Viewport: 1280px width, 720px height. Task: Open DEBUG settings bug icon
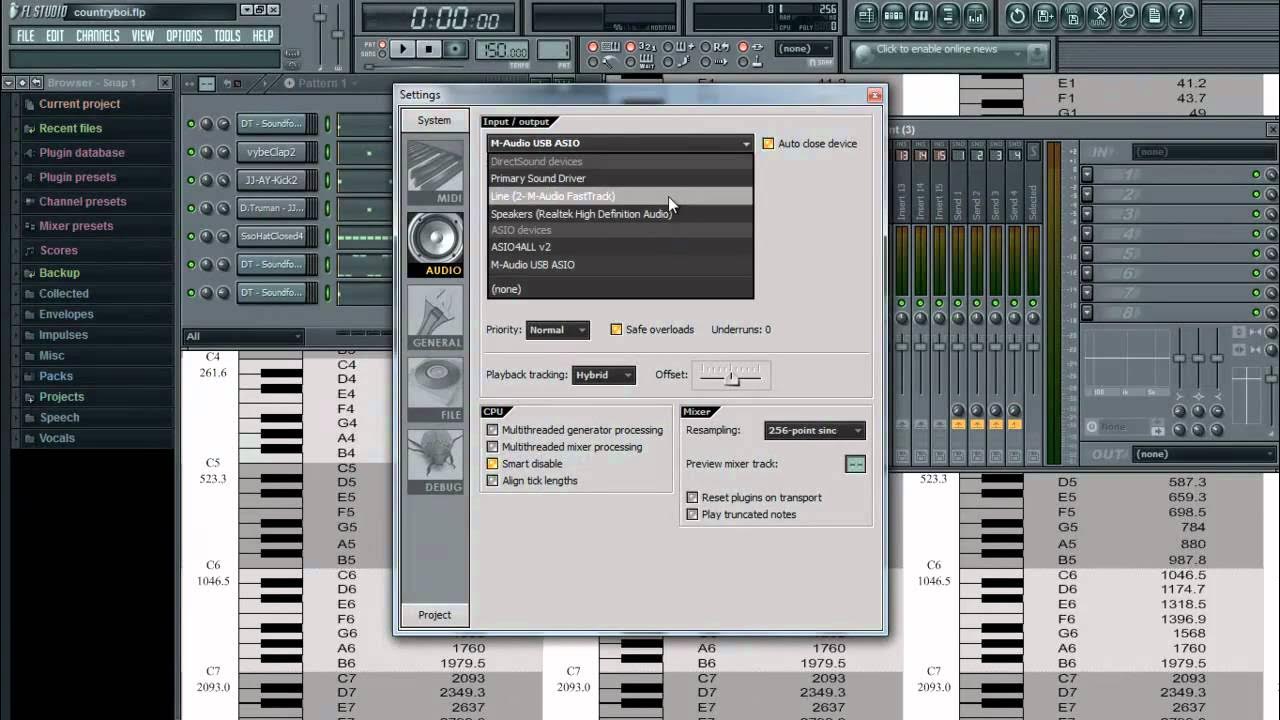click(435, 461)
